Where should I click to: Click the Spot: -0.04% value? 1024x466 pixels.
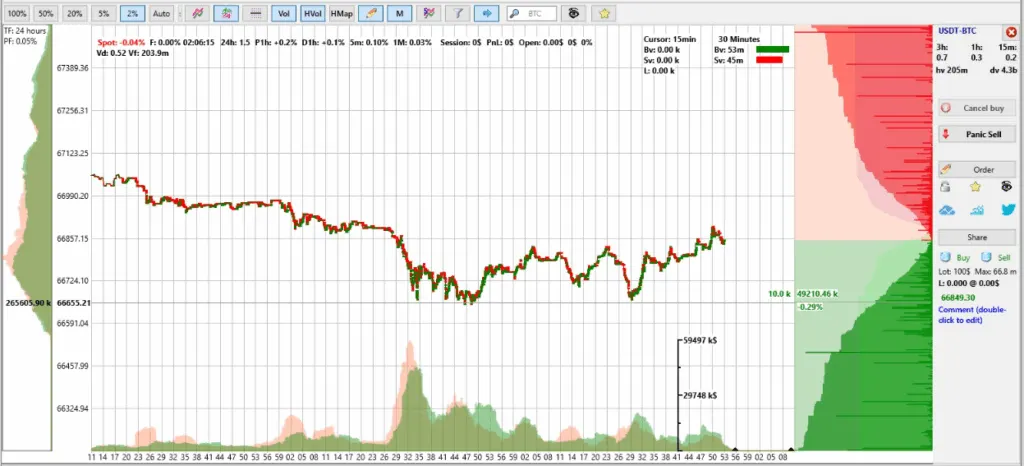[121, 42]
